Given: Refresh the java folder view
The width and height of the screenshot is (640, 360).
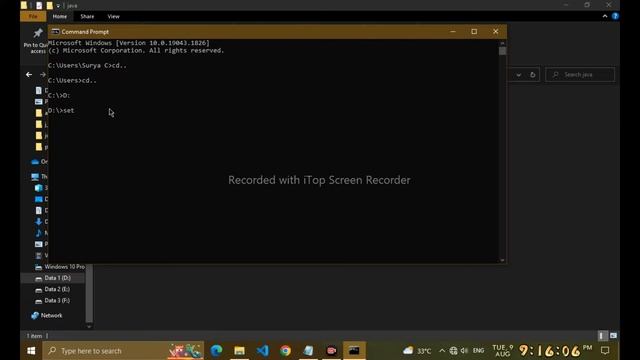Looking at the screenshot, I should 532,75.
